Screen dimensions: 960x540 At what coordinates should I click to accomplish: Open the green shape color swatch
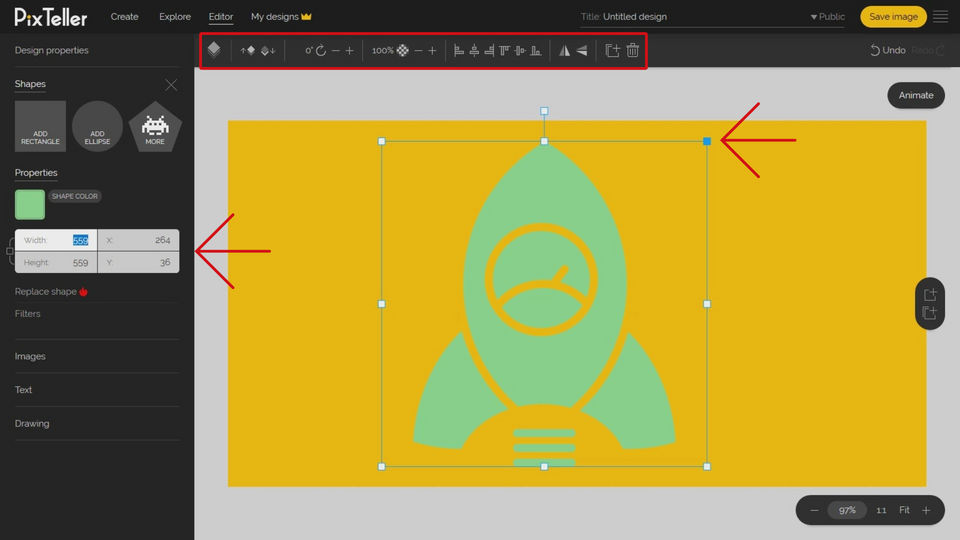point(30,204)
